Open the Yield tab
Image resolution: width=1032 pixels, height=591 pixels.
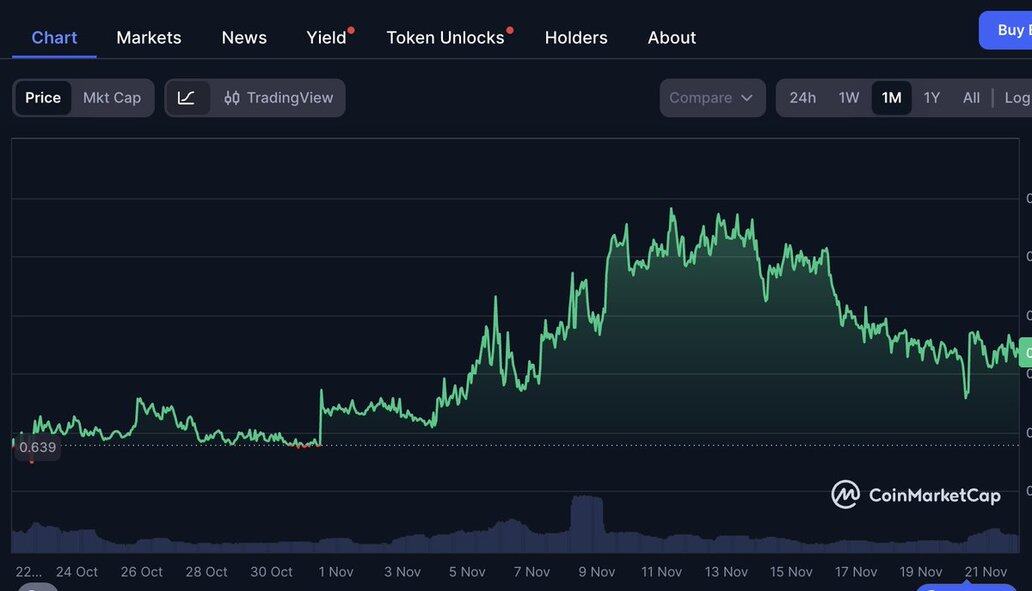click(x=327, y=38)
